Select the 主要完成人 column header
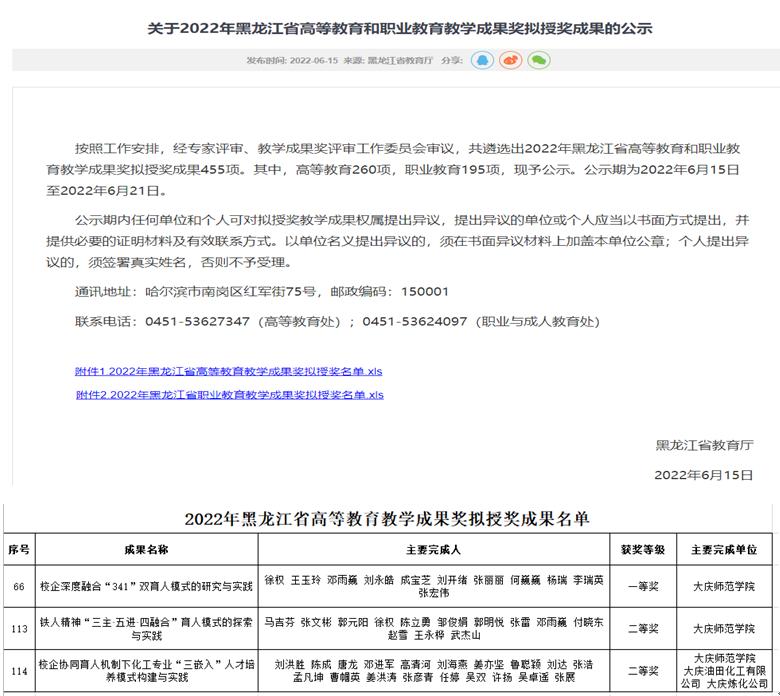The height and width of the screenshot is (696, 780). [x=433, y=550]
